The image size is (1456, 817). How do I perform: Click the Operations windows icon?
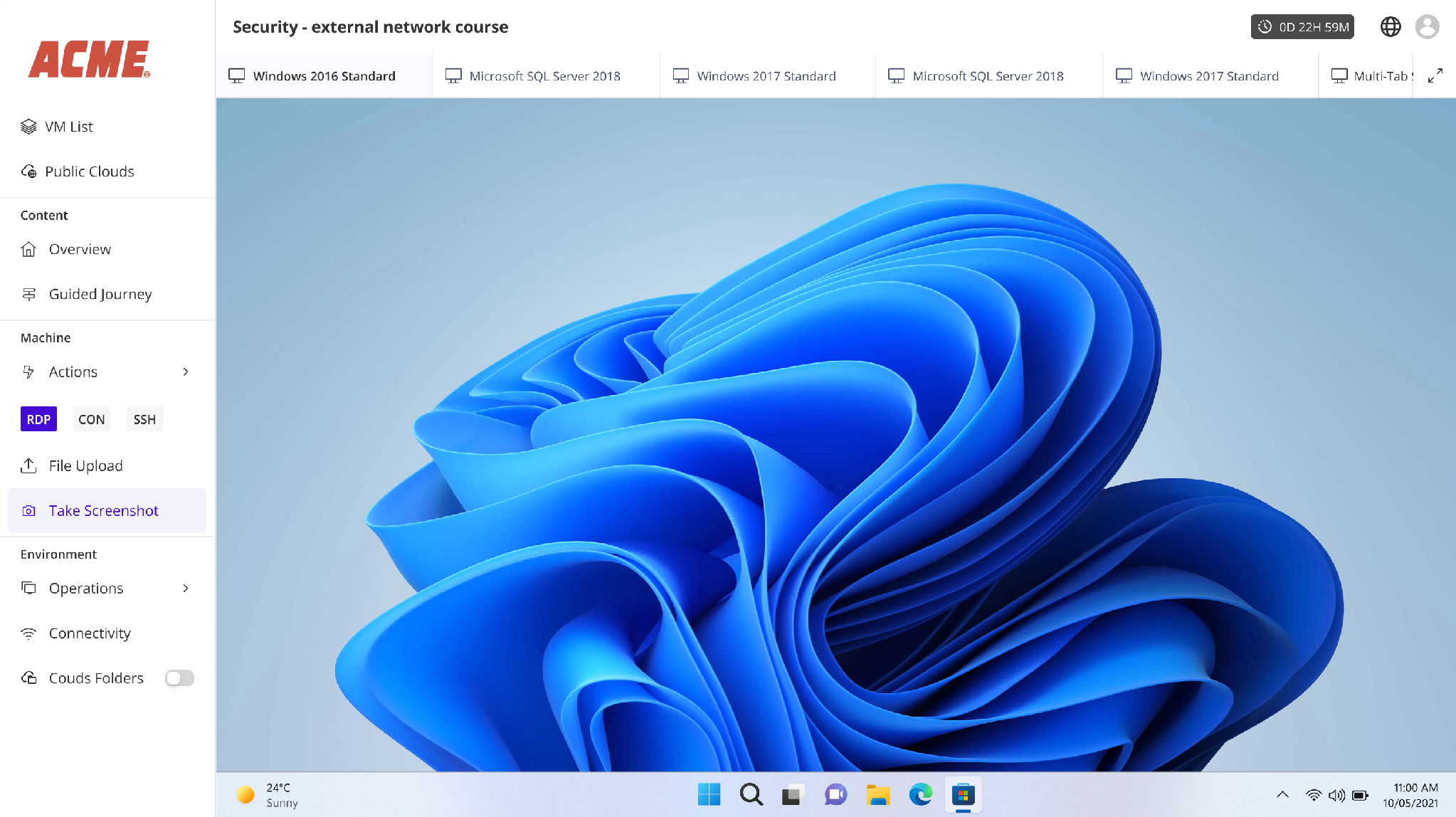click(28, 588)
